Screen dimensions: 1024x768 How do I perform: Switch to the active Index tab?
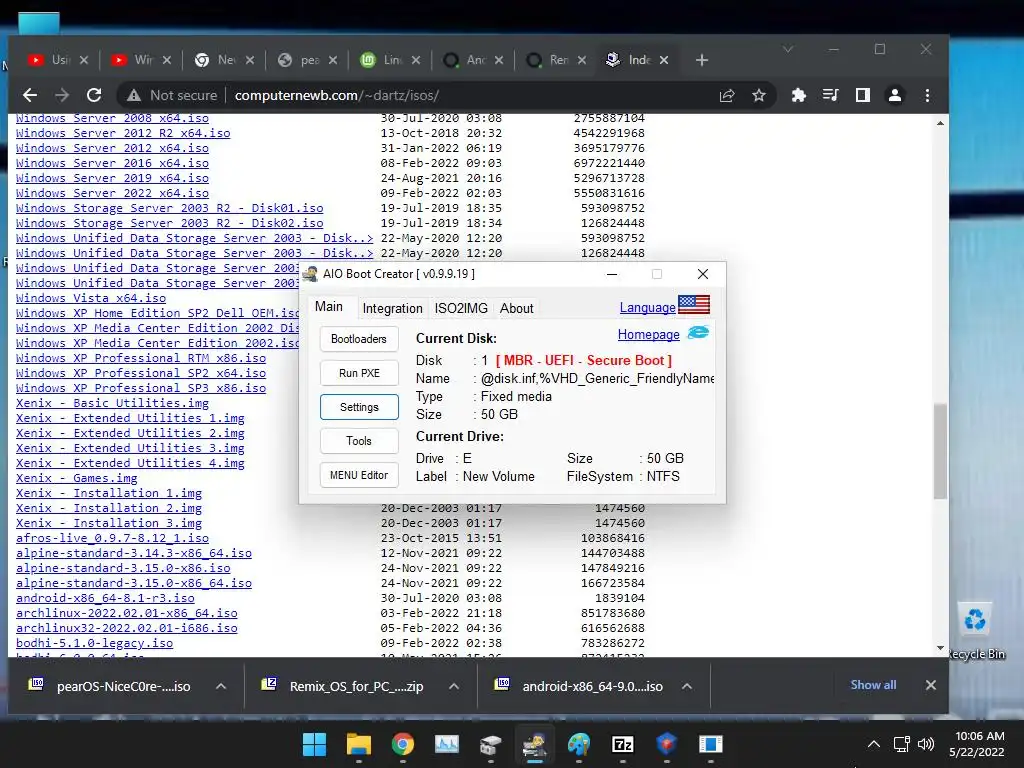[637, 60]
